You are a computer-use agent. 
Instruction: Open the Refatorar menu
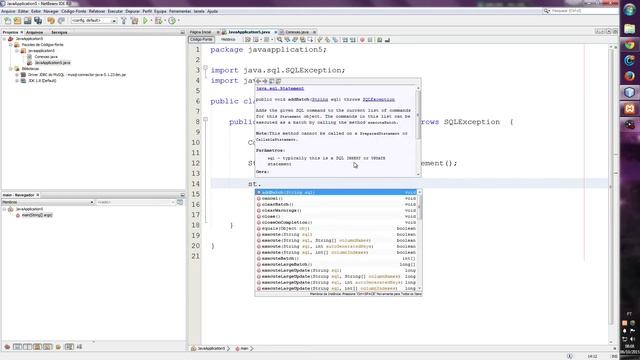click(x=97, y=11)
